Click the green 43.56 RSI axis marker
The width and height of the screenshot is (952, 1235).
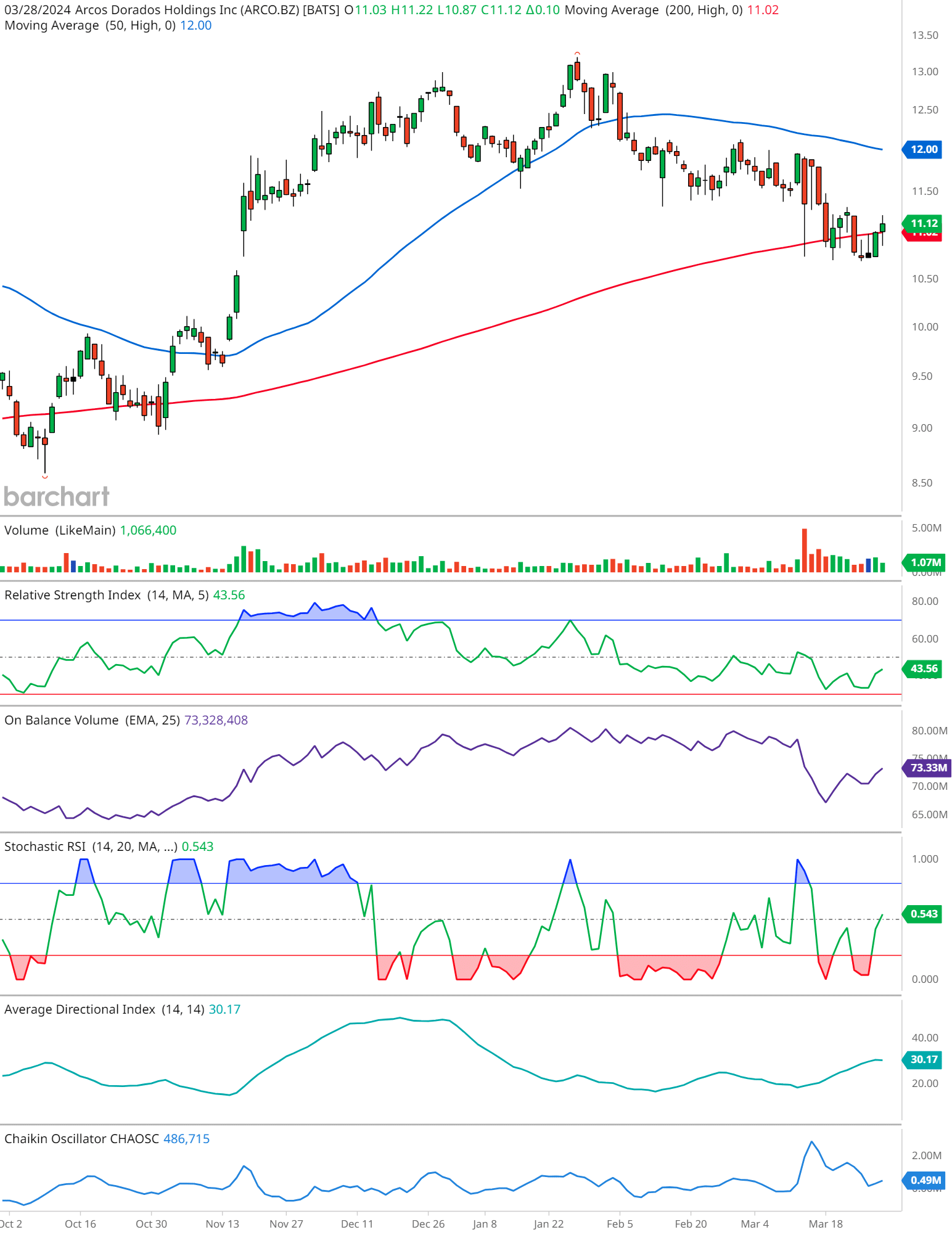(923, 668)
